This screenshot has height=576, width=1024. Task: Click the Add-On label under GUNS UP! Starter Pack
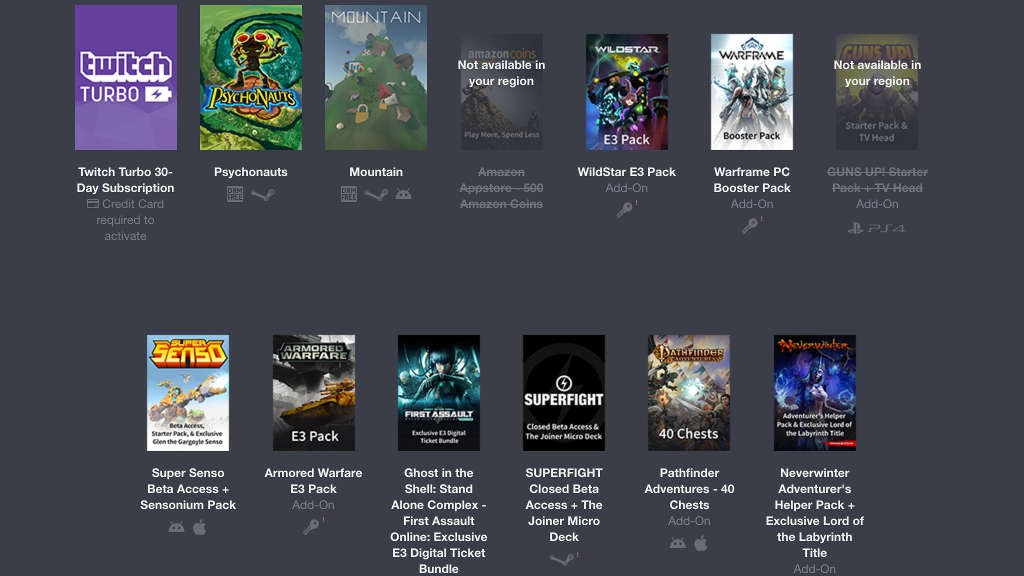coord(877,204)
